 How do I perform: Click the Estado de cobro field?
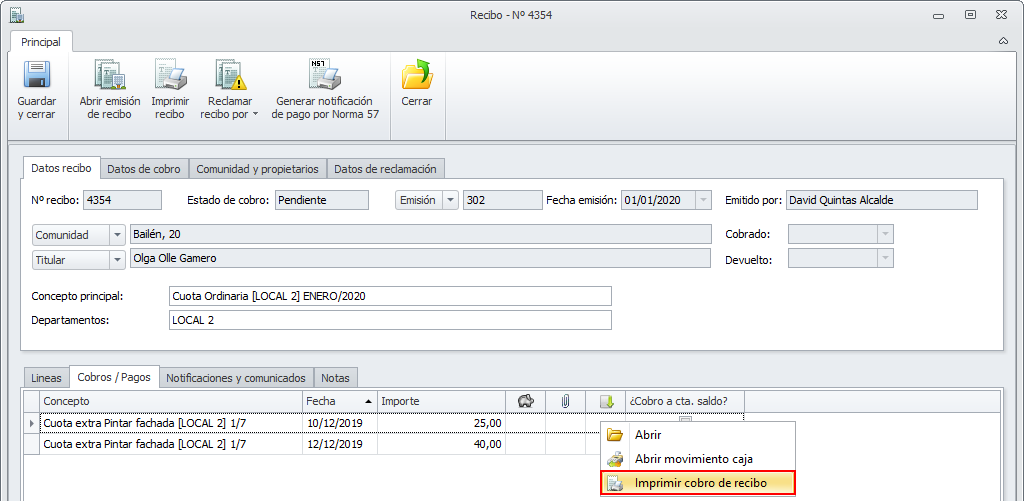[x=321, y=201]
